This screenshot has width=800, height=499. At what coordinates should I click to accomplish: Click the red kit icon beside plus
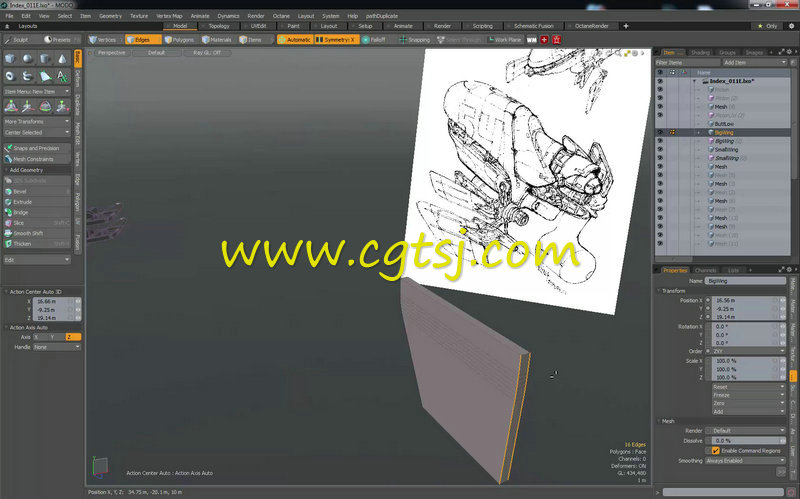[557, 39]
